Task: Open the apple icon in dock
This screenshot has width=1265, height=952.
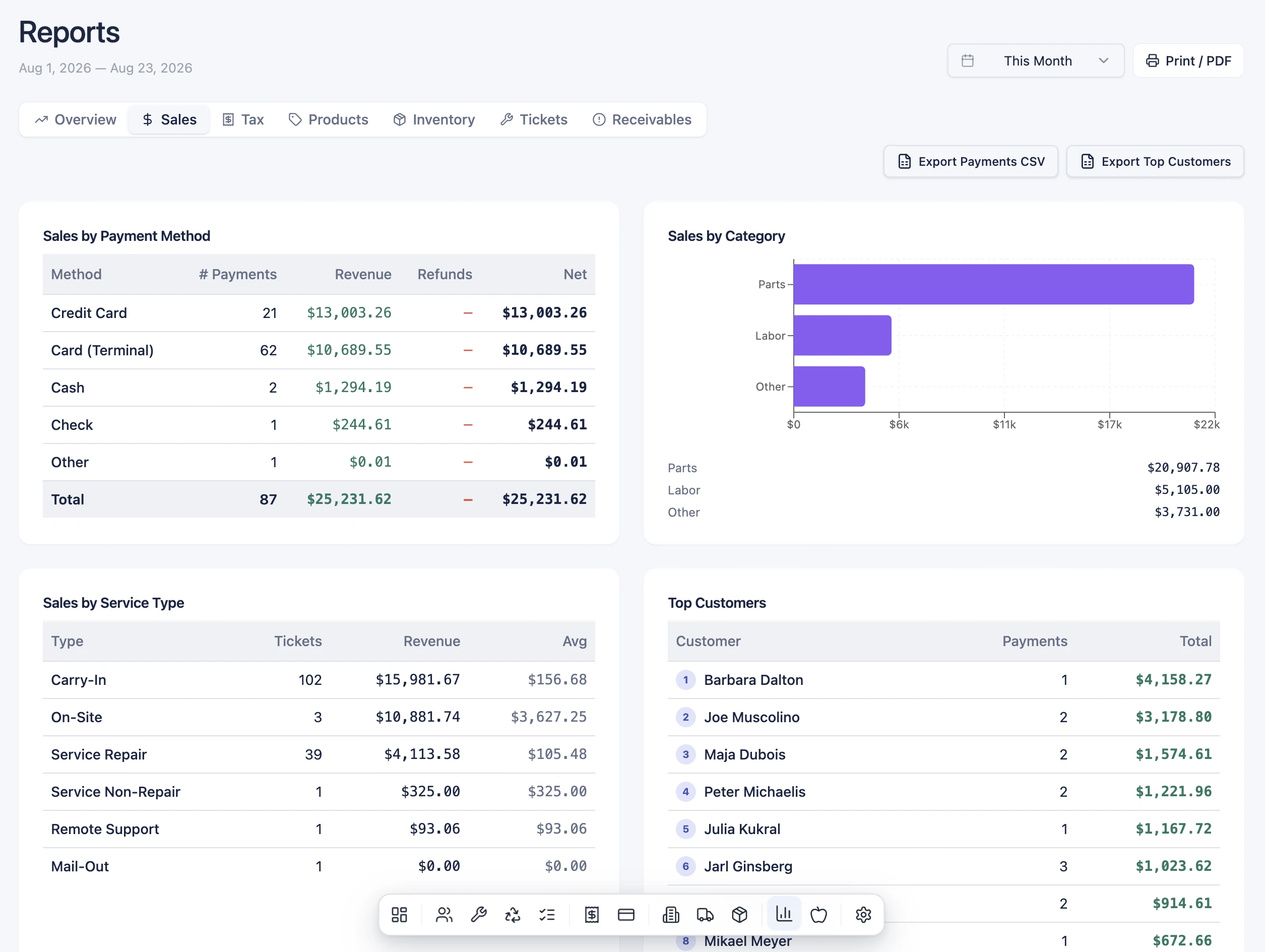Action: tap(818, 915)
